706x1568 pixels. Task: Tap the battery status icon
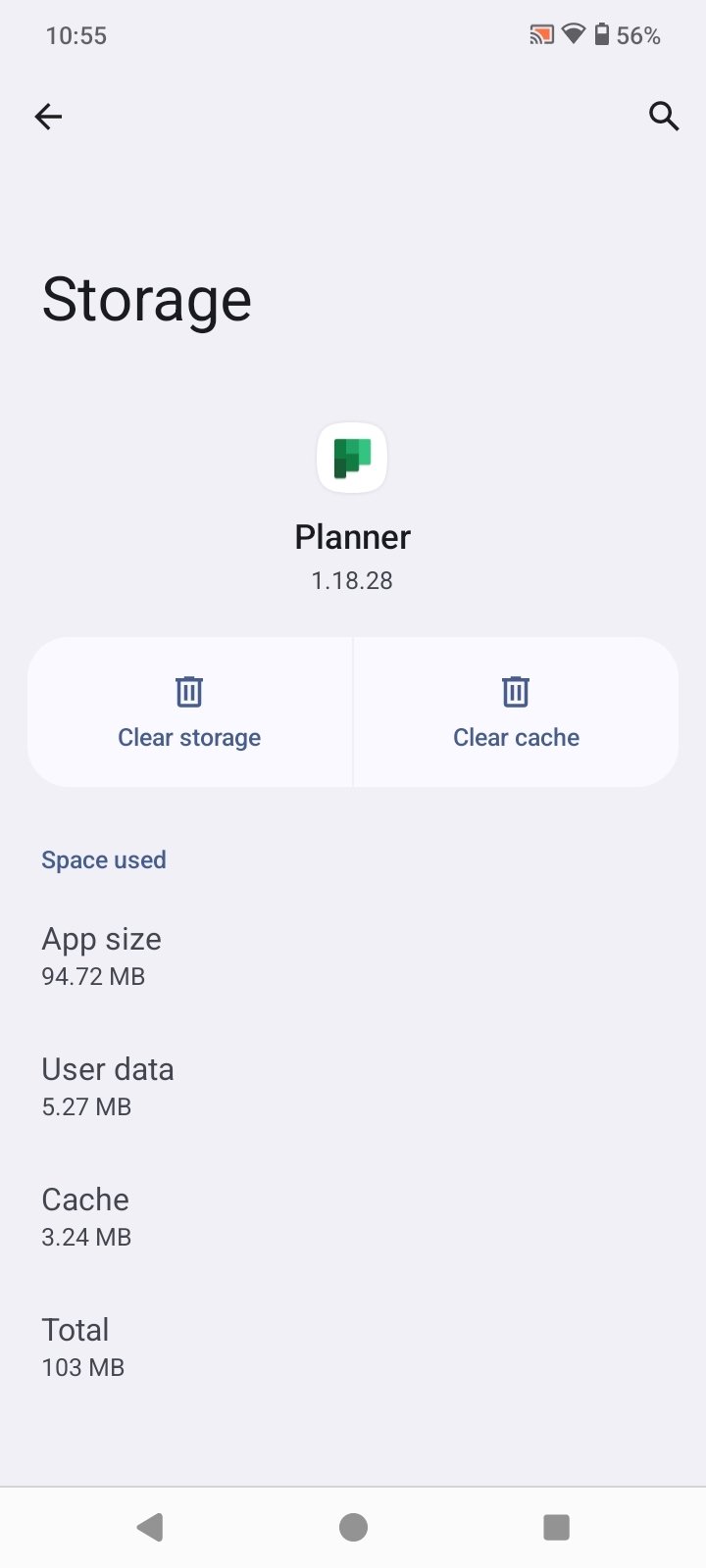602,36
